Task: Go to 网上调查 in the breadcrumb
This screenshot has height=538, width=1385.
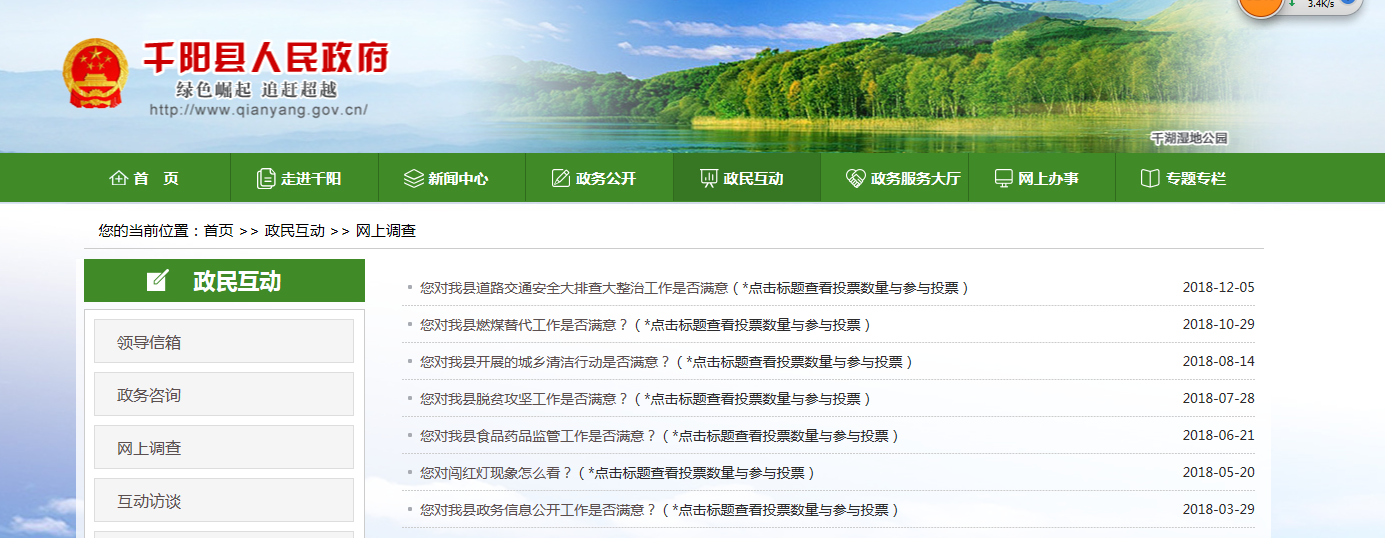Action: tap(386, 231)
